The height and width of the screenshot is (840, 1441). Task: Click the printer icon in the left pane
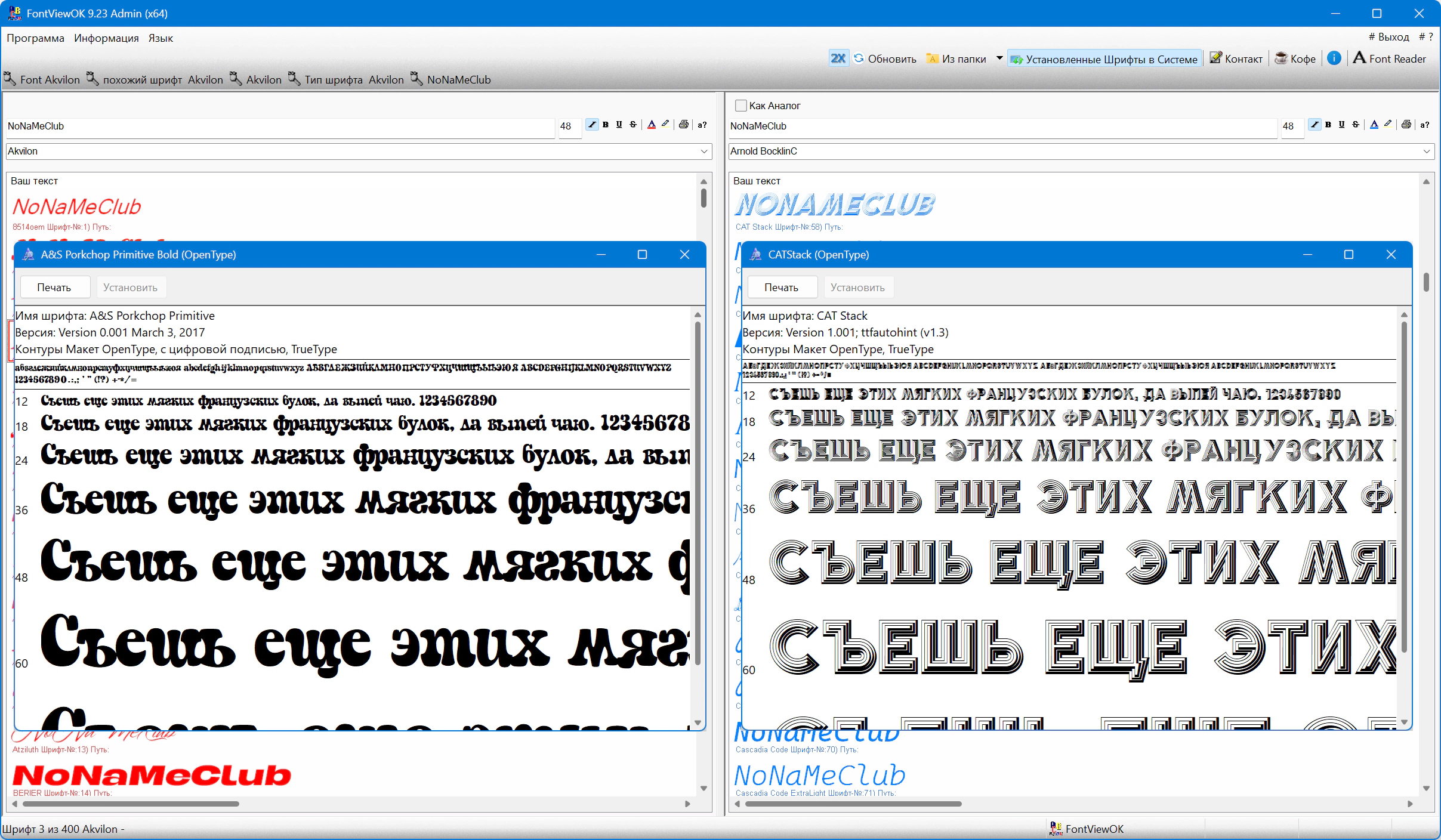[x=684, y=125]
